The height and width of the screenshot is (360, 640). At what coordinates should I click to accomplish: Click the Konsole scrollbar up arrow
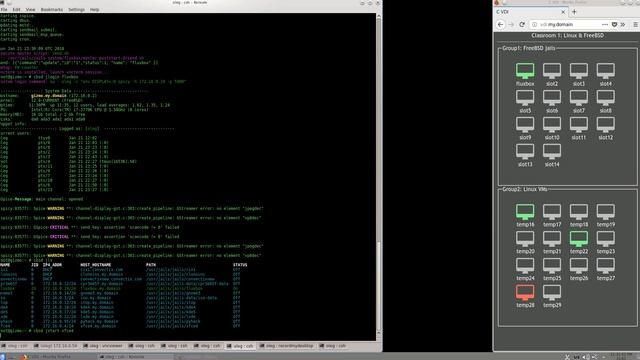click(379, 16)
